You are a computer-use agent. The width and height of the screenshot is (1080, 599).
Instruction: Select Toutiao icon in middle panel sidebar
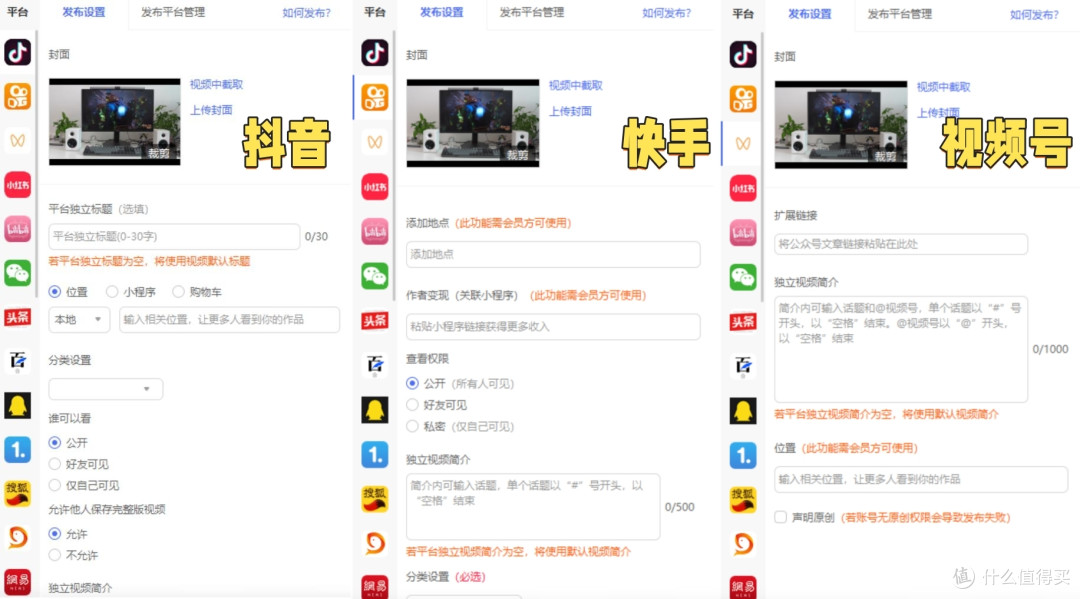[x=375, y=320]
